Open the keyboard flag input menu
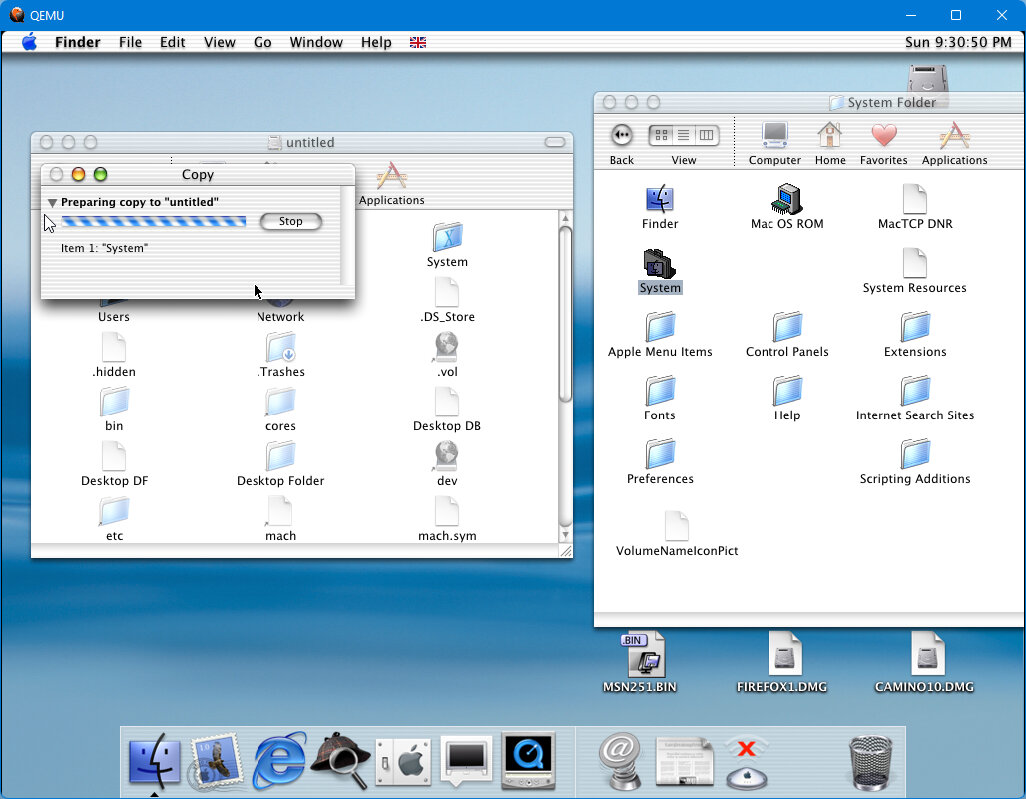1026x799 pixels. pos(418,42)
